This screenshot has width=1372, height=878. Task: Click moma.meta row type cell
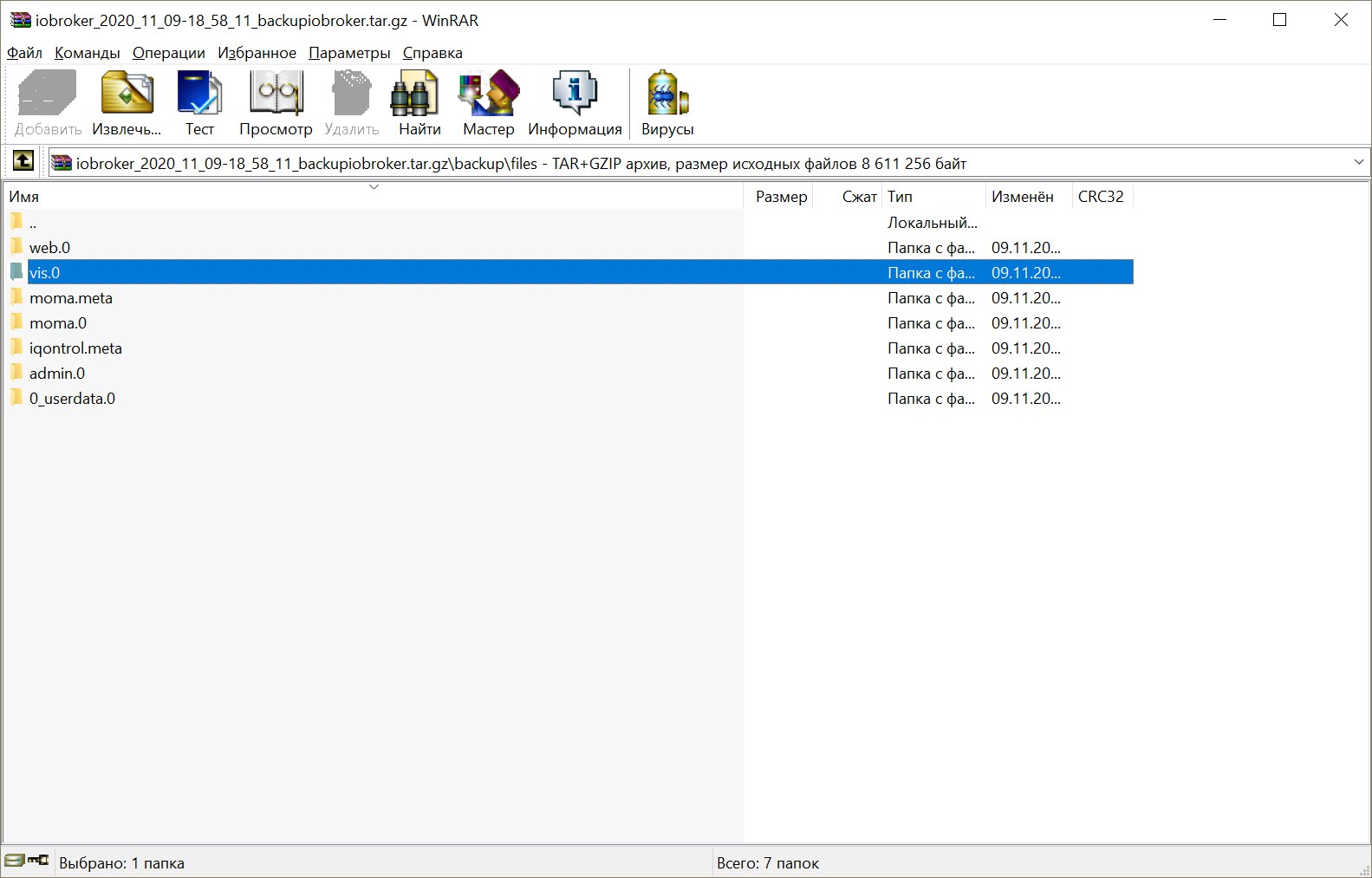pyautogui.click(x=932, y=298)
